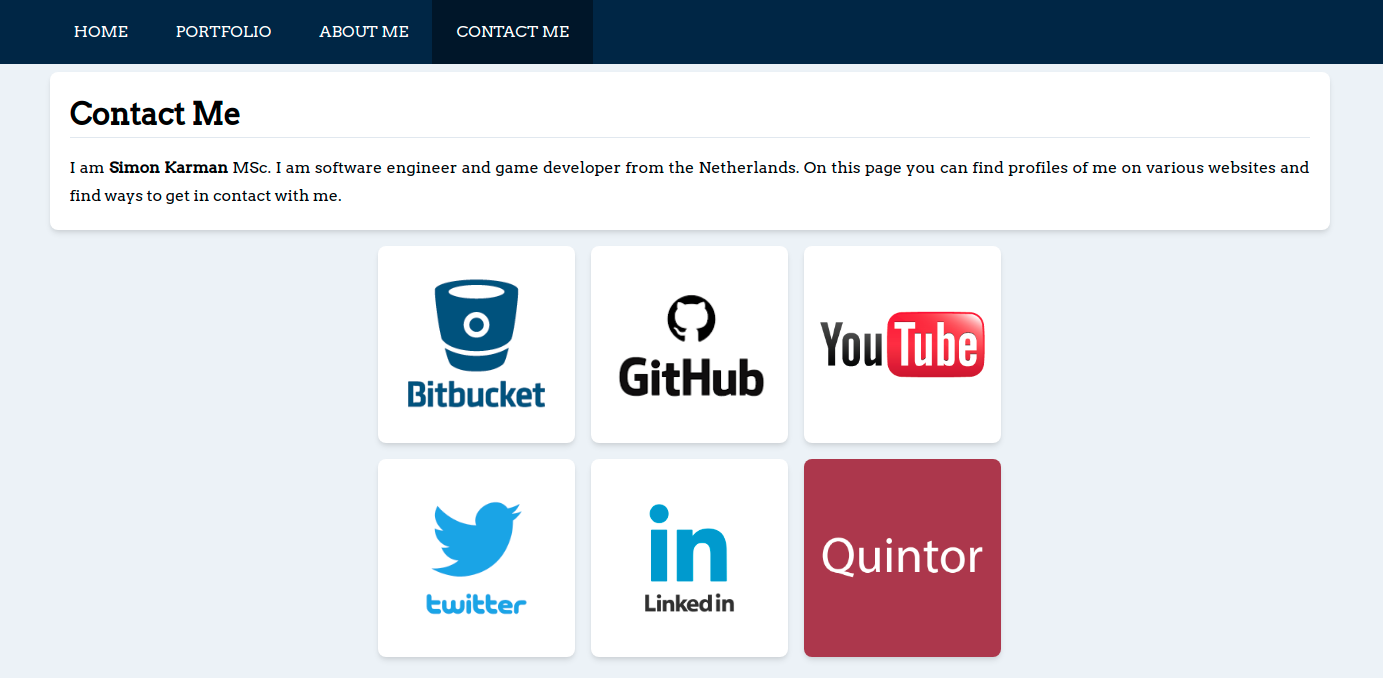
Task: Click the bold name Simon Karman
Action: click(x=168, y=168)
